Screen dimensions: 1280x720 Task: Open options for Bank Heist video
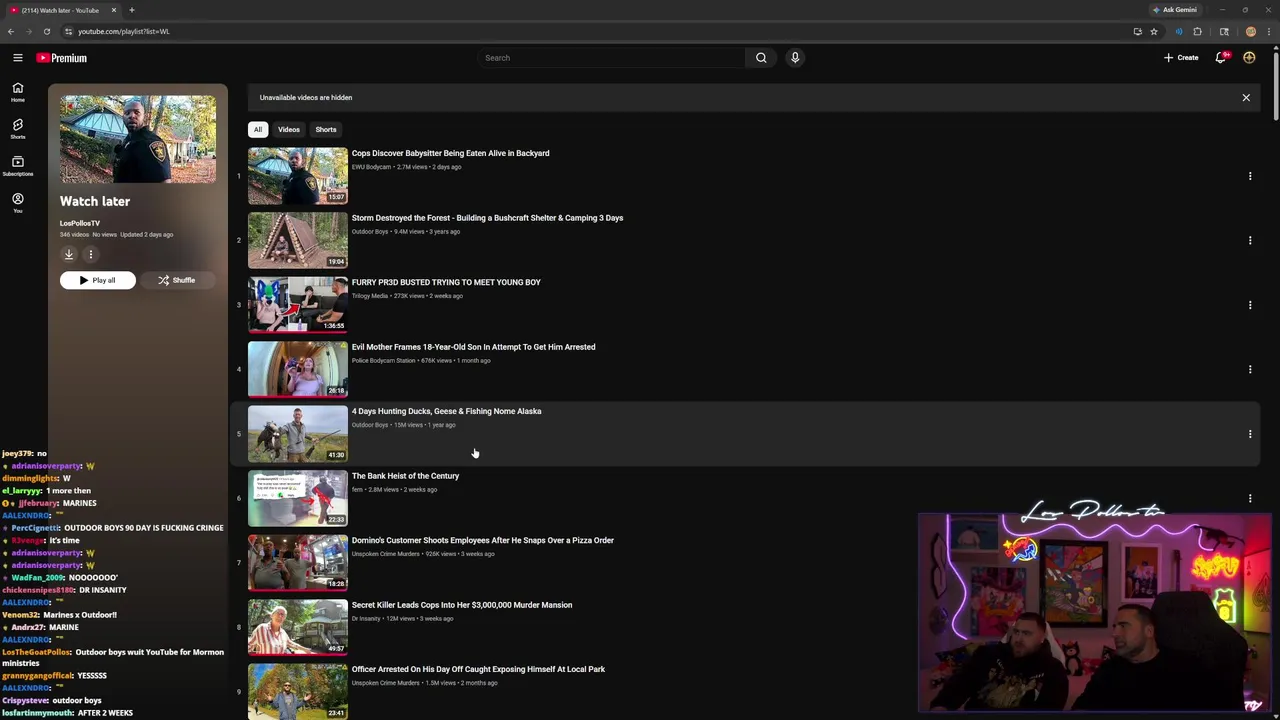[x=1250, y=498]
